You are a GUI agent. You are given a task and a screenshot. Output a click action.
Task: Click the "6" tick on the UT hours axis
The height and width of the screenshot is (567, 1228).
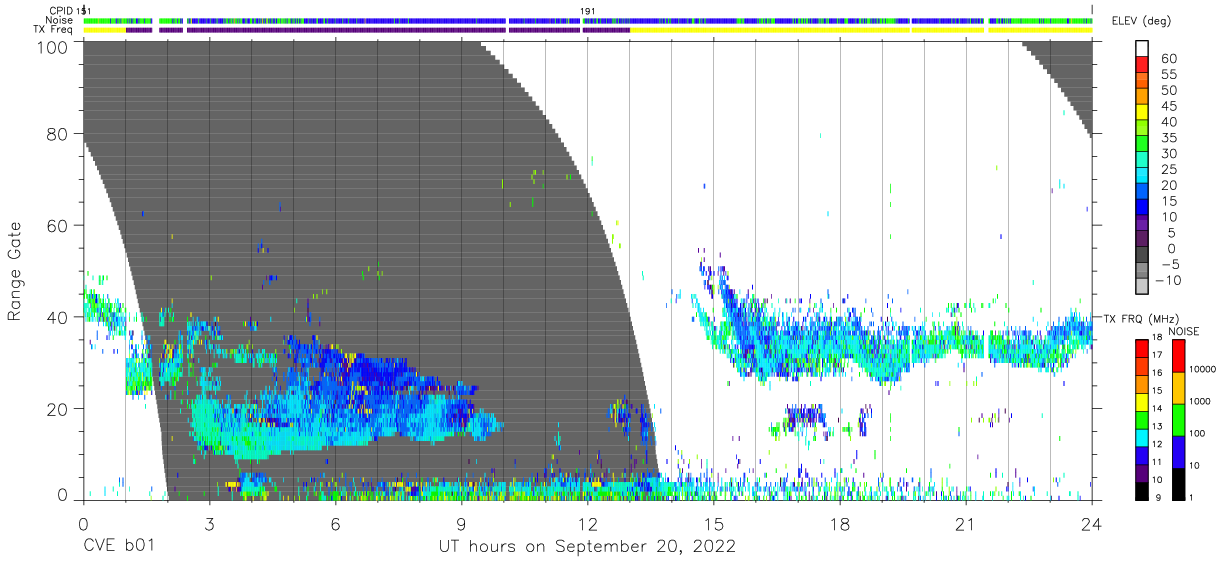point(335,524)
